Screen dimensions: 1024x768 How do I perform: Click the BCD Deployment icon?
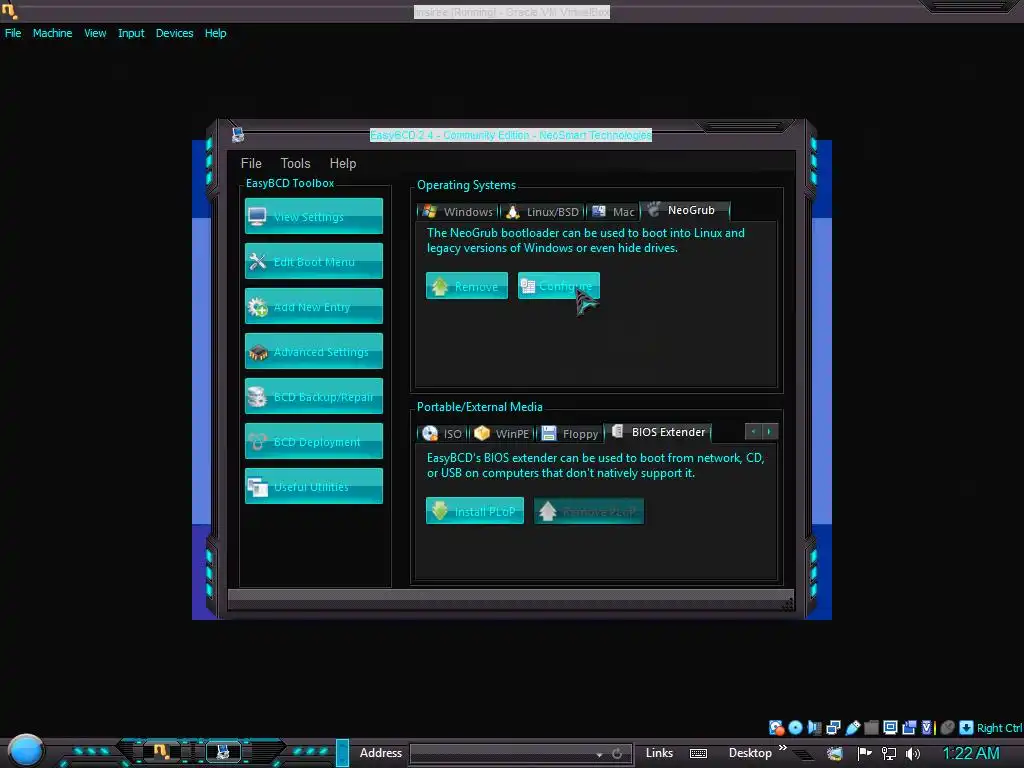[x=257, y=441]
